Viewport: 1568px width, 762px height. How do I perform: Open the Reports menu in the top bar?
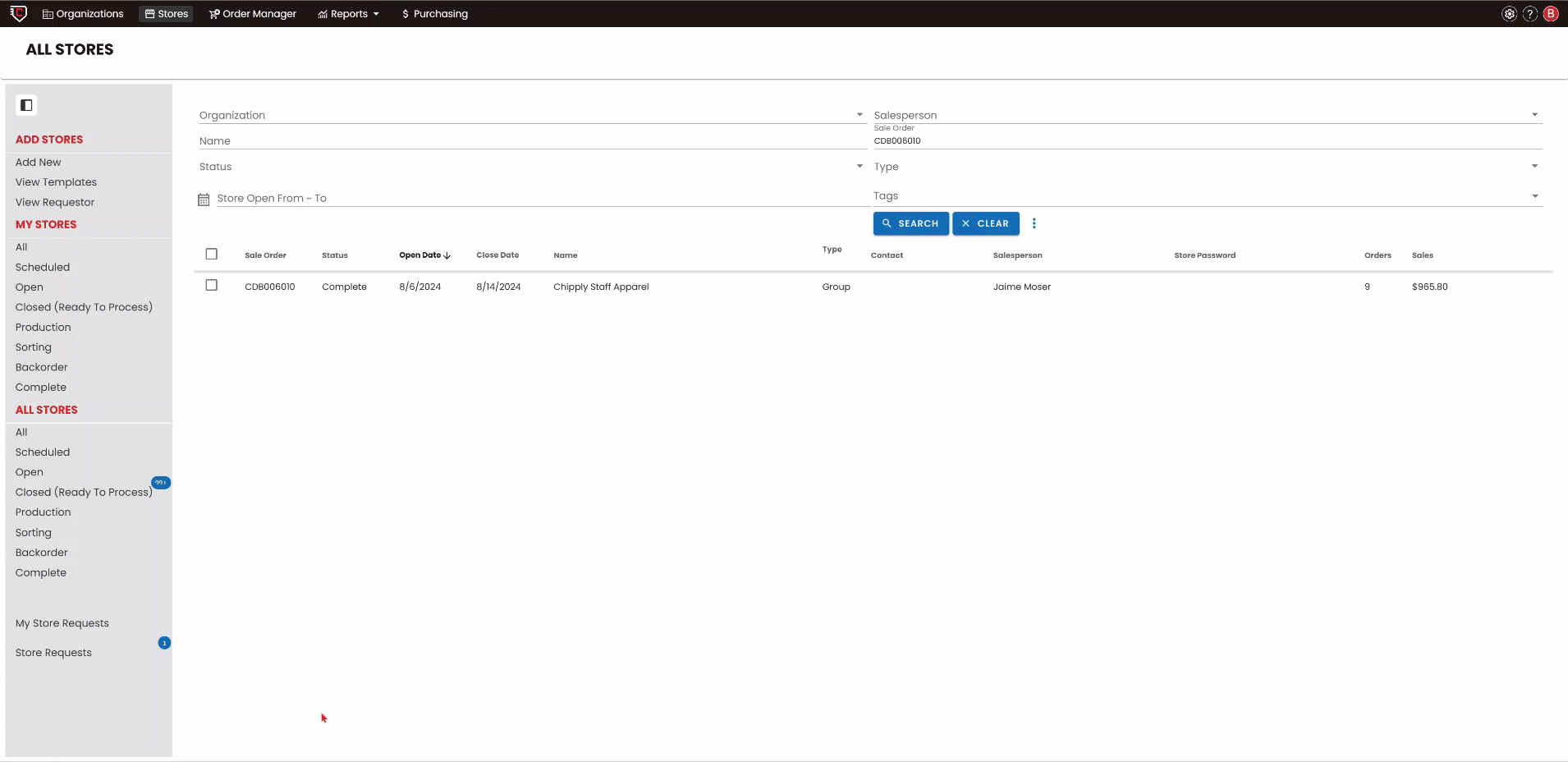coord(348,14)
